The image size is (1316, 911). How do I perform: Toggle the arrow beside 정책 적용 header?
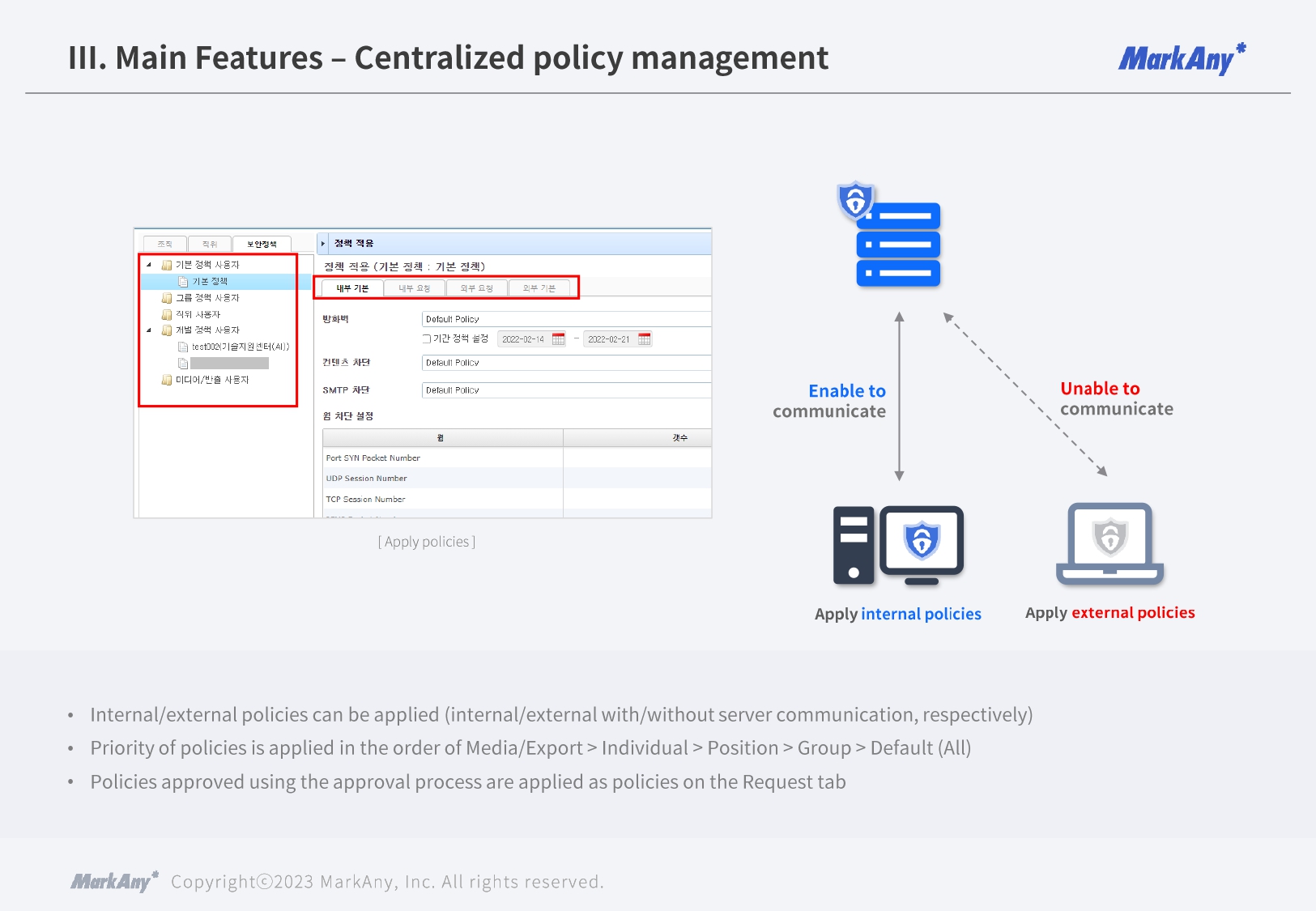[x=323, y=244]
